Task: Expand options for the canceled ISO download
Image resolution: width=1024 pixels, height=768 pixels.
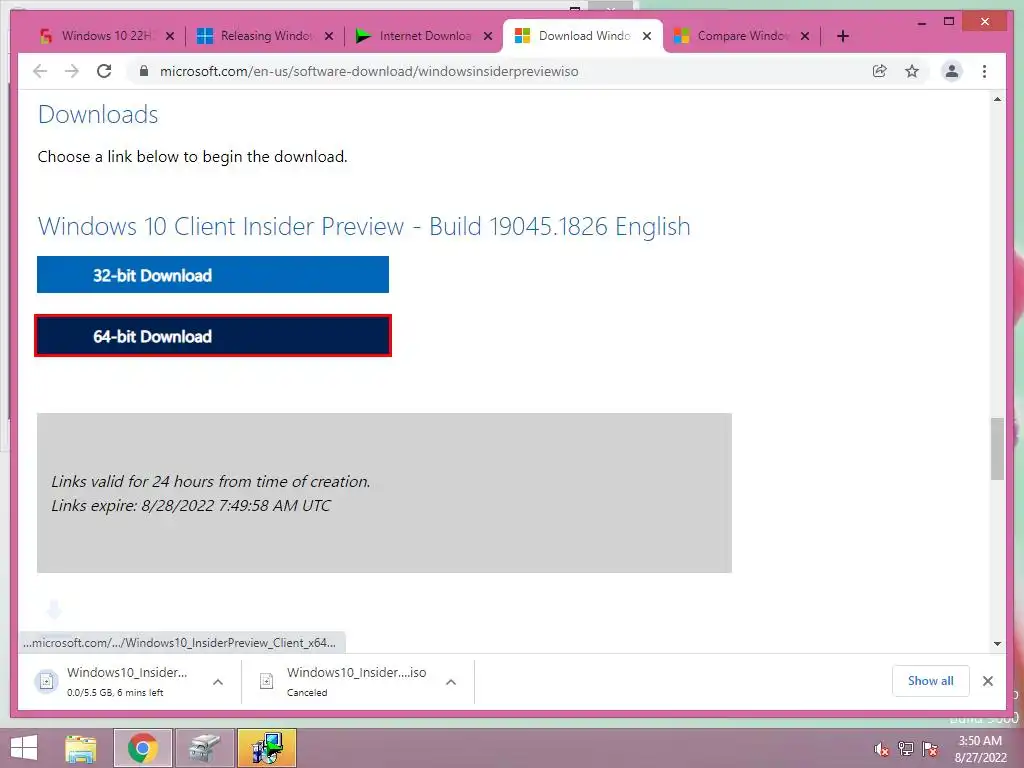Action: point(451,682)
